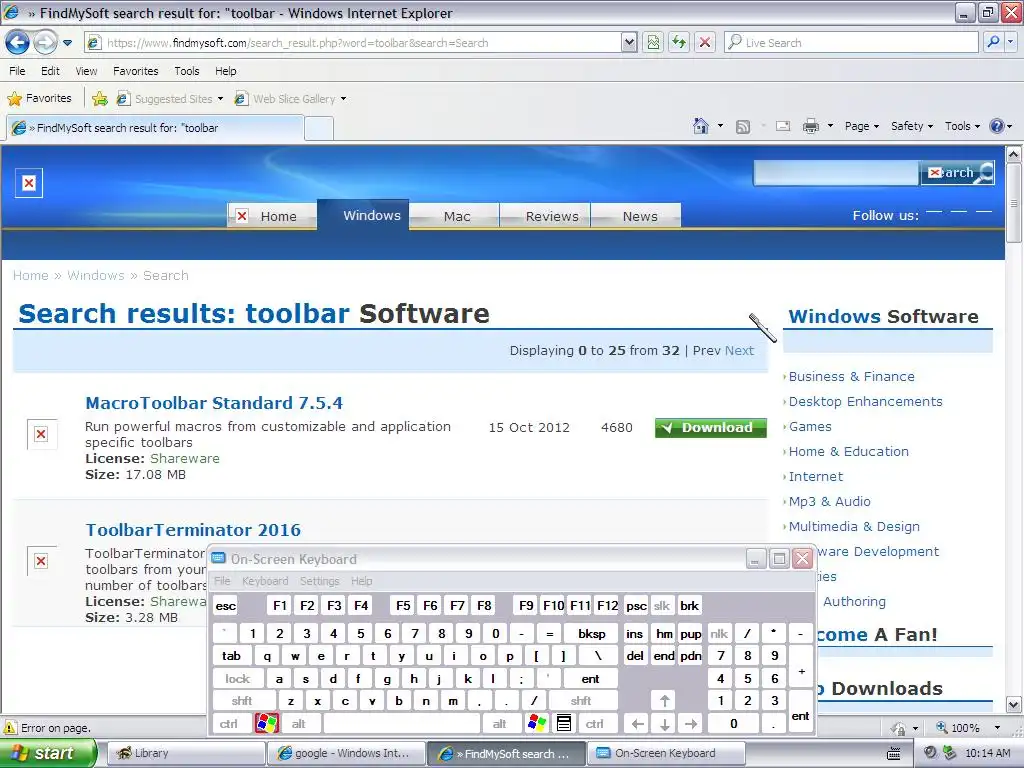Open the Help menu in Internet Explorer
This screenshot has height=768, width=1024.
pyautogui.click(x=226, y=71)
